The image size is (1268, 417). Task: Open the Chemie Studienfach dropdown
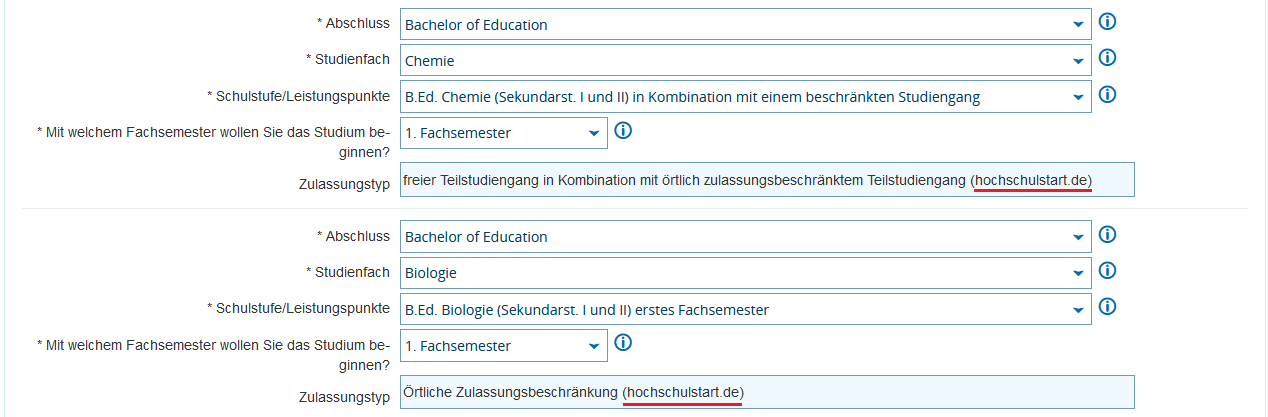pos(745,61)
